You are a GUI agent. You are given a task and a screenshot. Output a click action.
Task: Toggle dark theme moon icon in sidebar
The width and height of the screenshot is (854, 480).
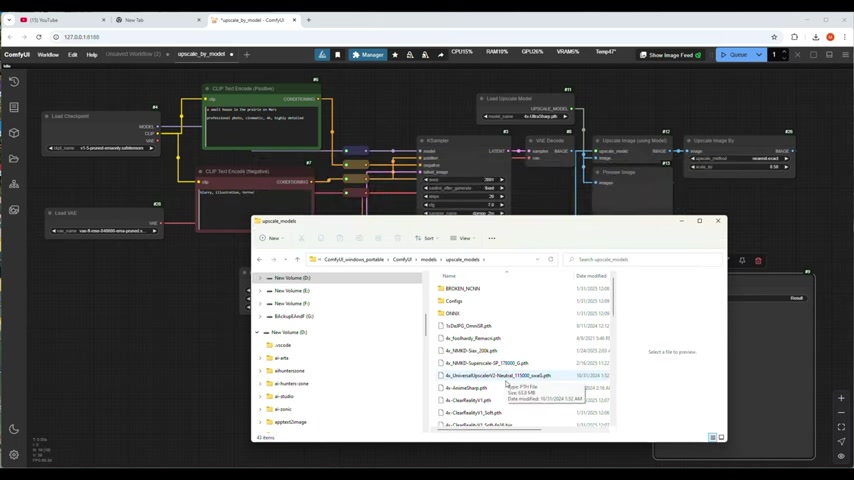tap(14, 429)
